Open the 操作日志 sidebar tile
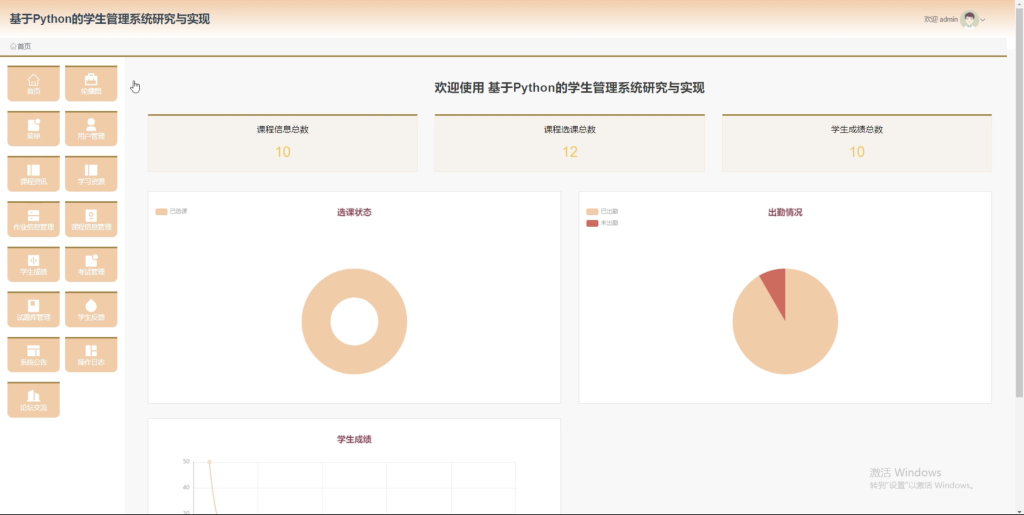 click(91, 354)
